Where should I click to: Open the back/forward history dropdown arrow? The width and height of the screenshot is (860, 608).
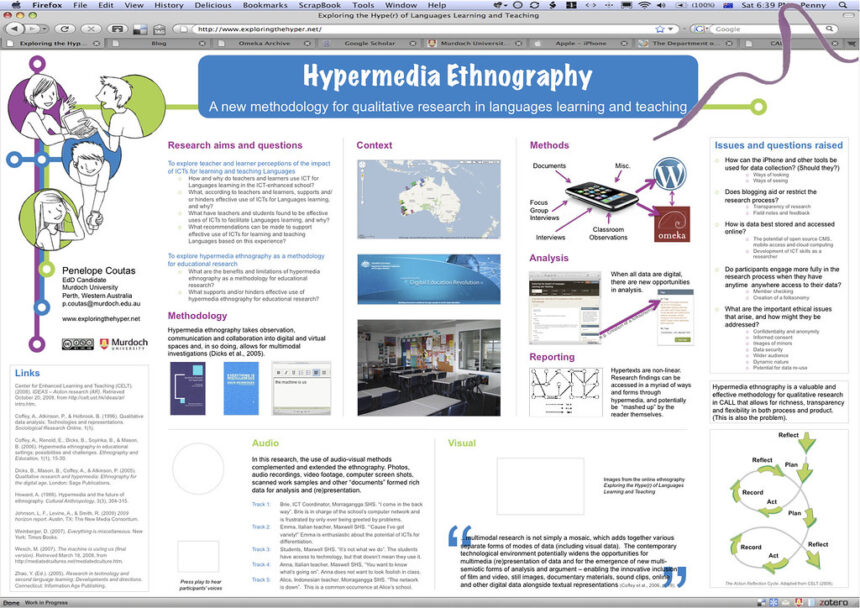(x=44, y=29)
